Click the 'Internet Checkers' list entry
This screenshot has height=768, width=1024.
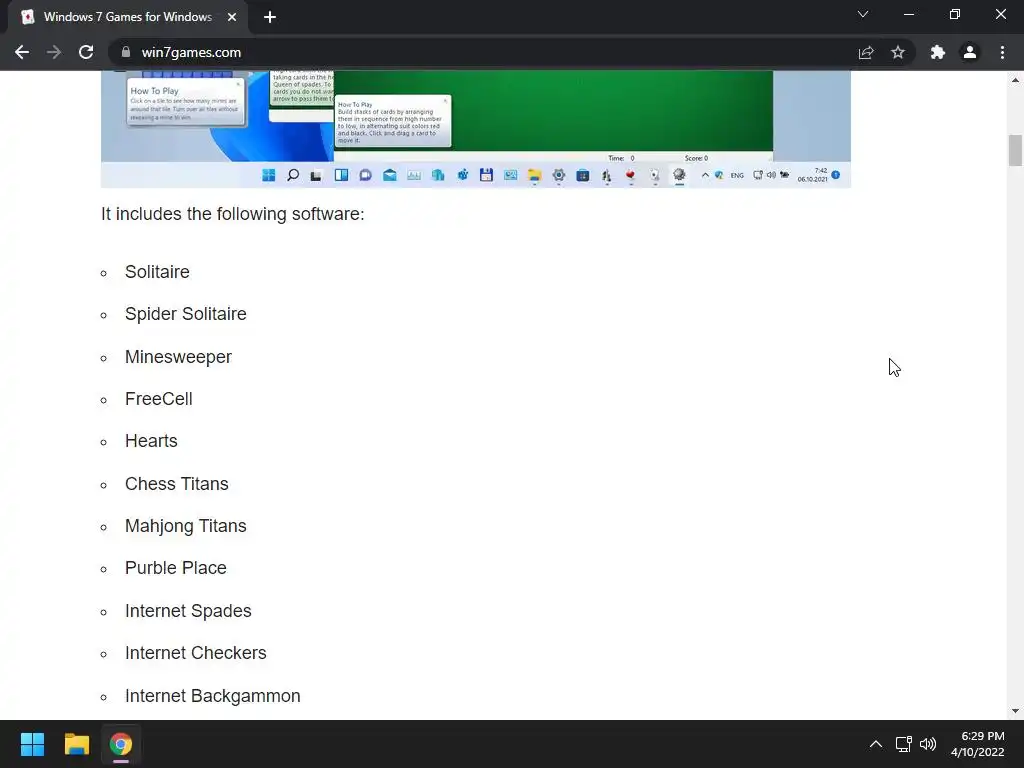coord(196,653)
